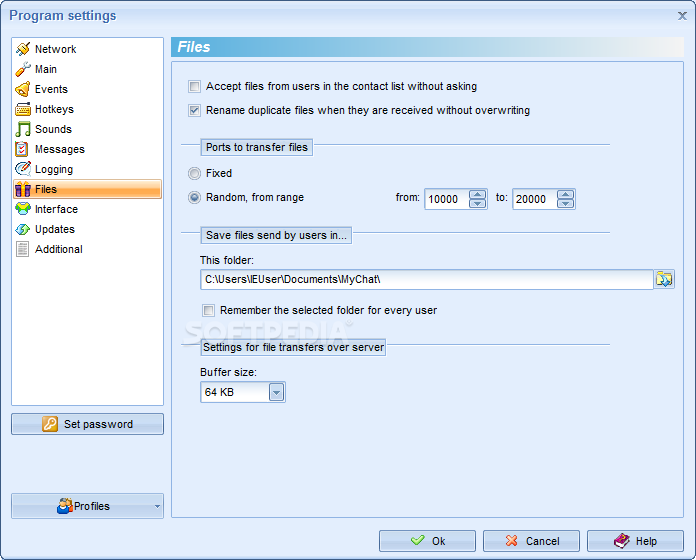Screen dimensions: 696x560
Task: Click the Events bell icon
Action: pyautogui.click(x=23, y=89)
